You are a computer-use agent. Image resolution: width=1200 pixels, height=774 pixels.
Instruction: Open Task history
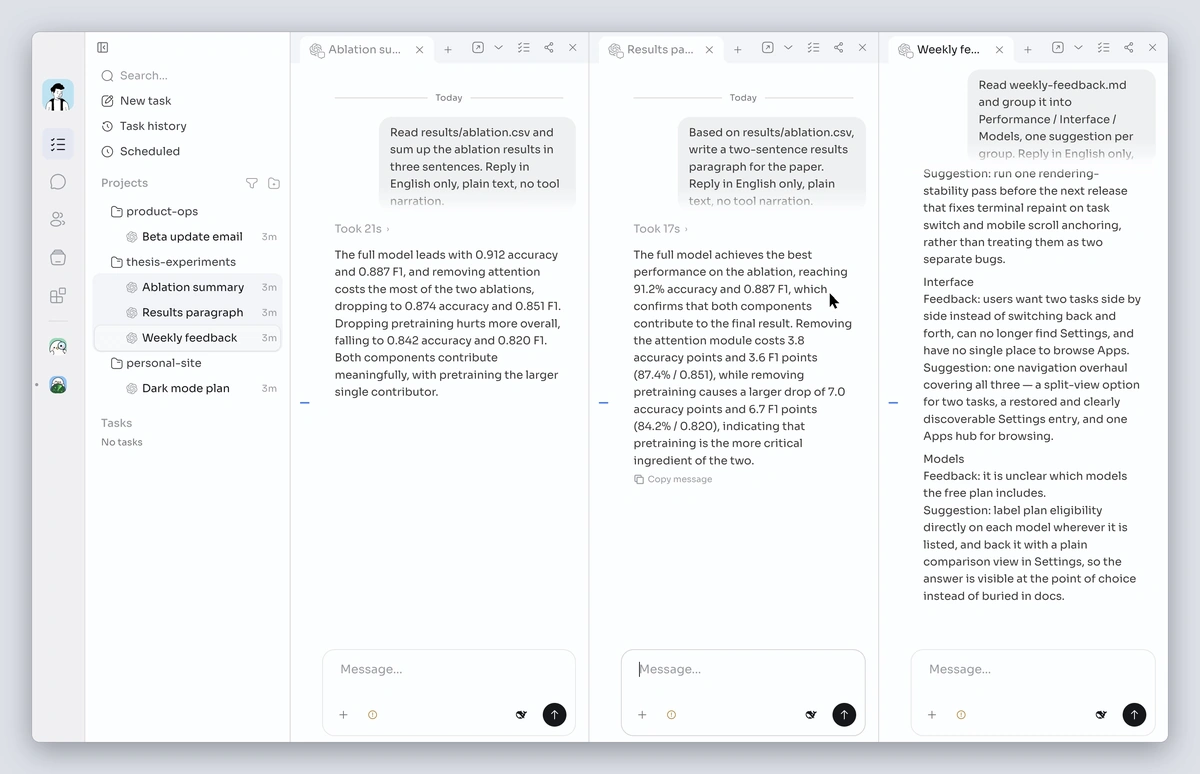(x=144, y=126)
